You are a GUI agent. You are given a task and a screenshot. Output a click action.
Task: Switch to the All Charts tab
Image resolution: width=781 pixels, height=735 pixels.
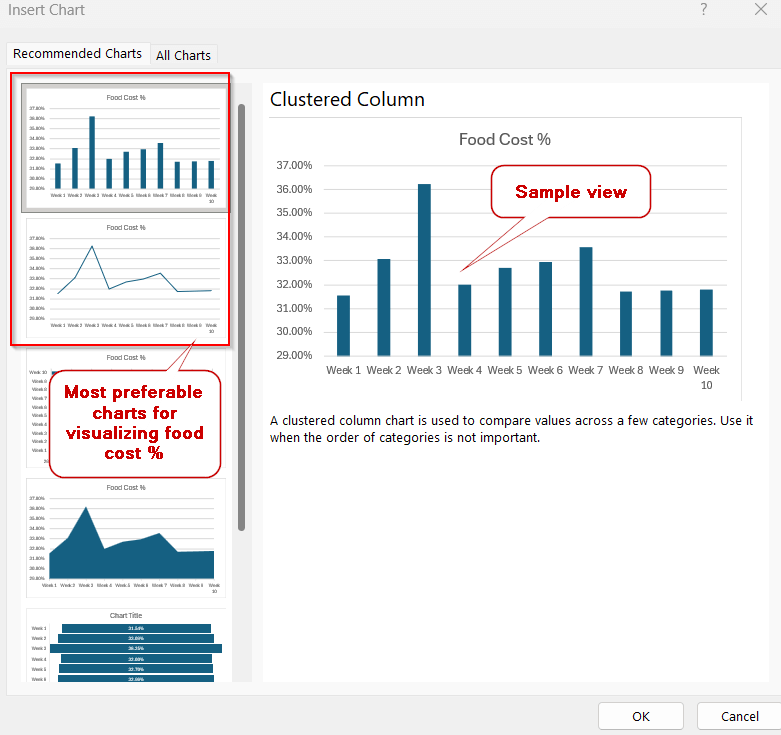click(183, 55)
